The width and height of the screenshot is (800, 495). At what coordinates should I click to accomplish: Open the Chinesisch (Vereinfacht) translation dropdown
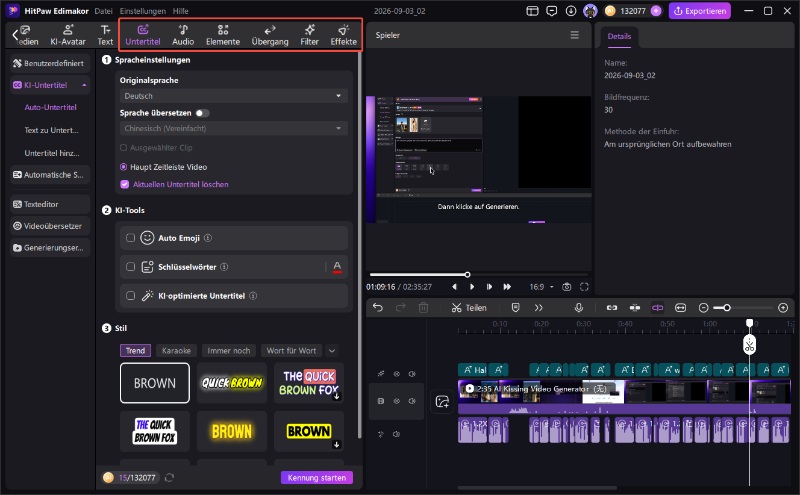click(x=233, y=129)
